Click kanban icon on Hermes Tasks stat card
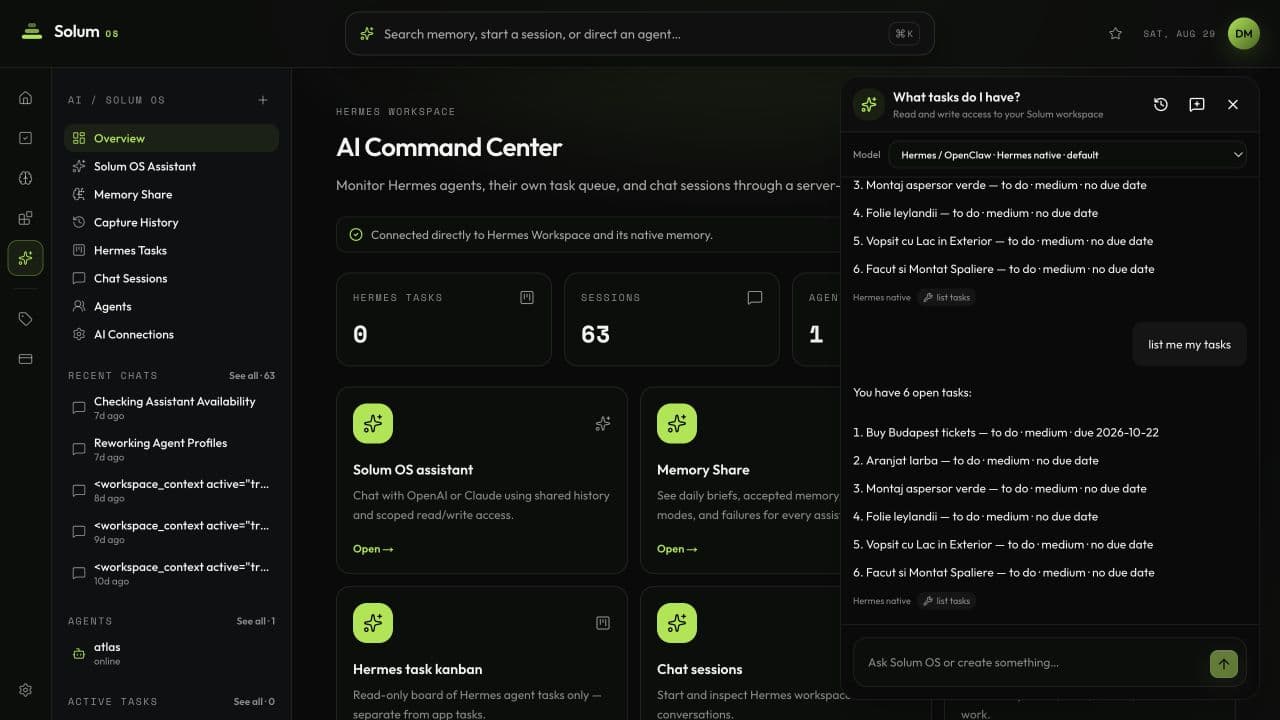This screenshot has width=1280, height=720. [527, 297]
